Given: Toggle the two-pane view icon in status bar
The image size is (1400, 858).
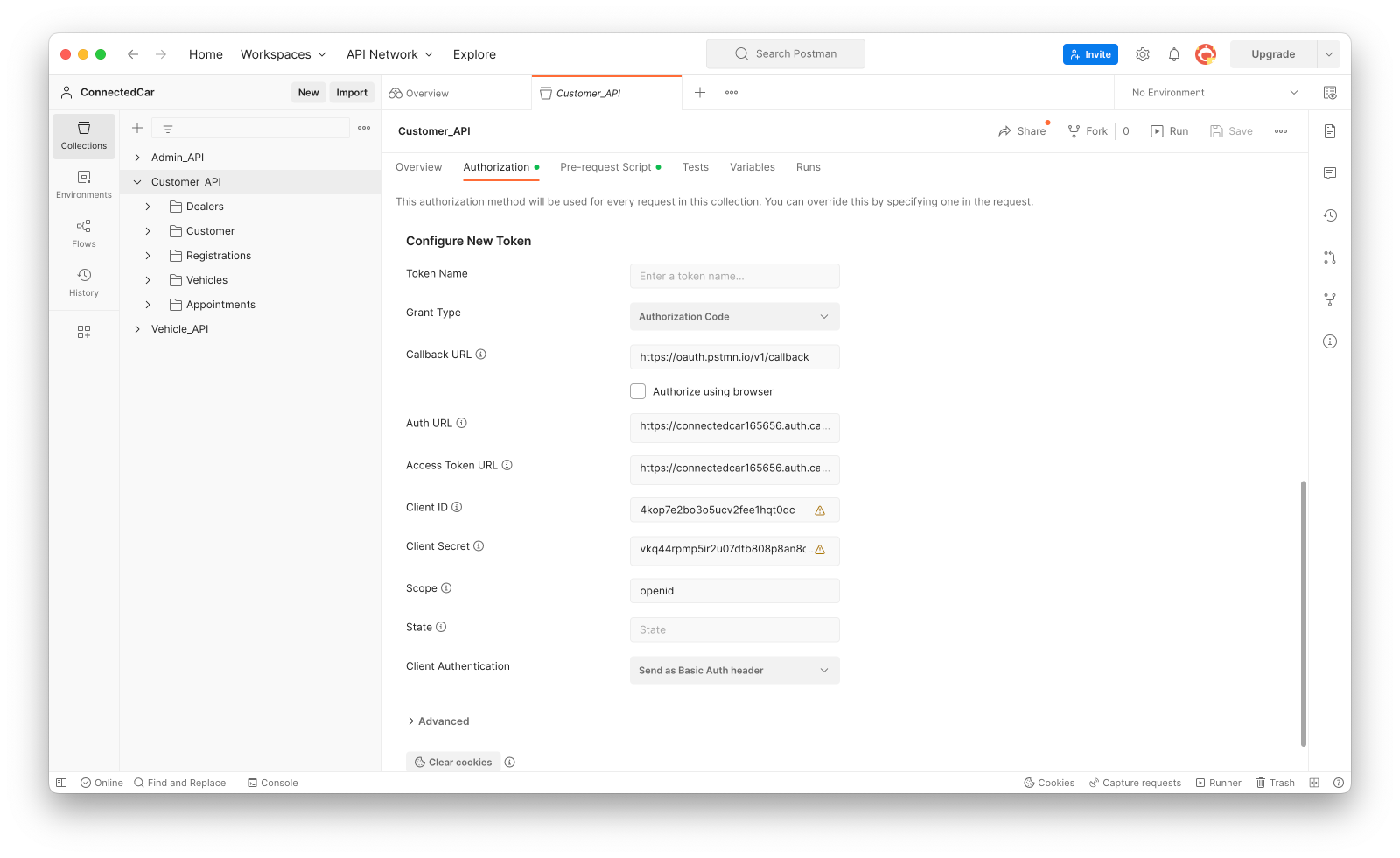Looking at the screenshot, I should pos(1314,783).
